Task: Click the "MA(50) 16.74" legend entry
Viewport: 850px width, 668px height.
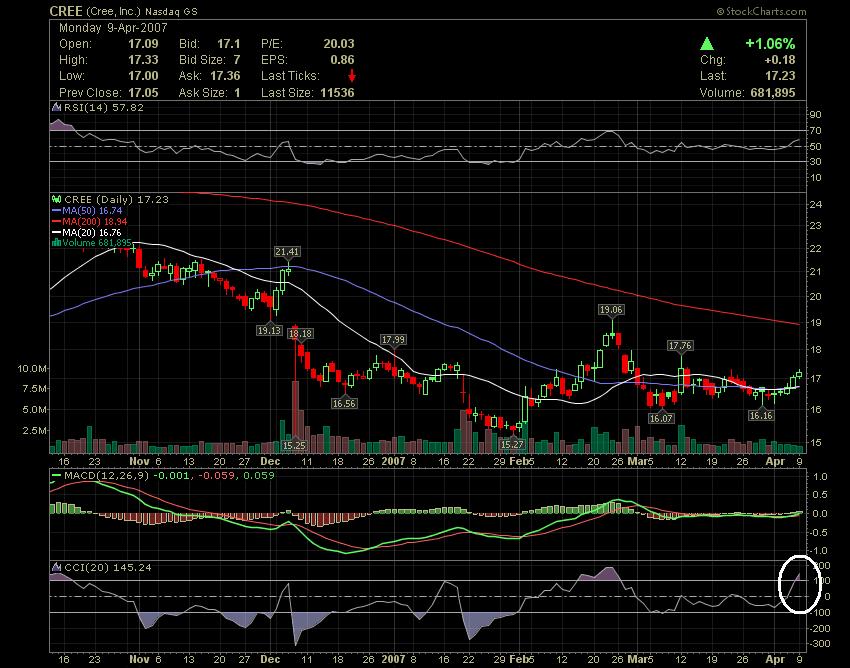Action: [92, 210]
